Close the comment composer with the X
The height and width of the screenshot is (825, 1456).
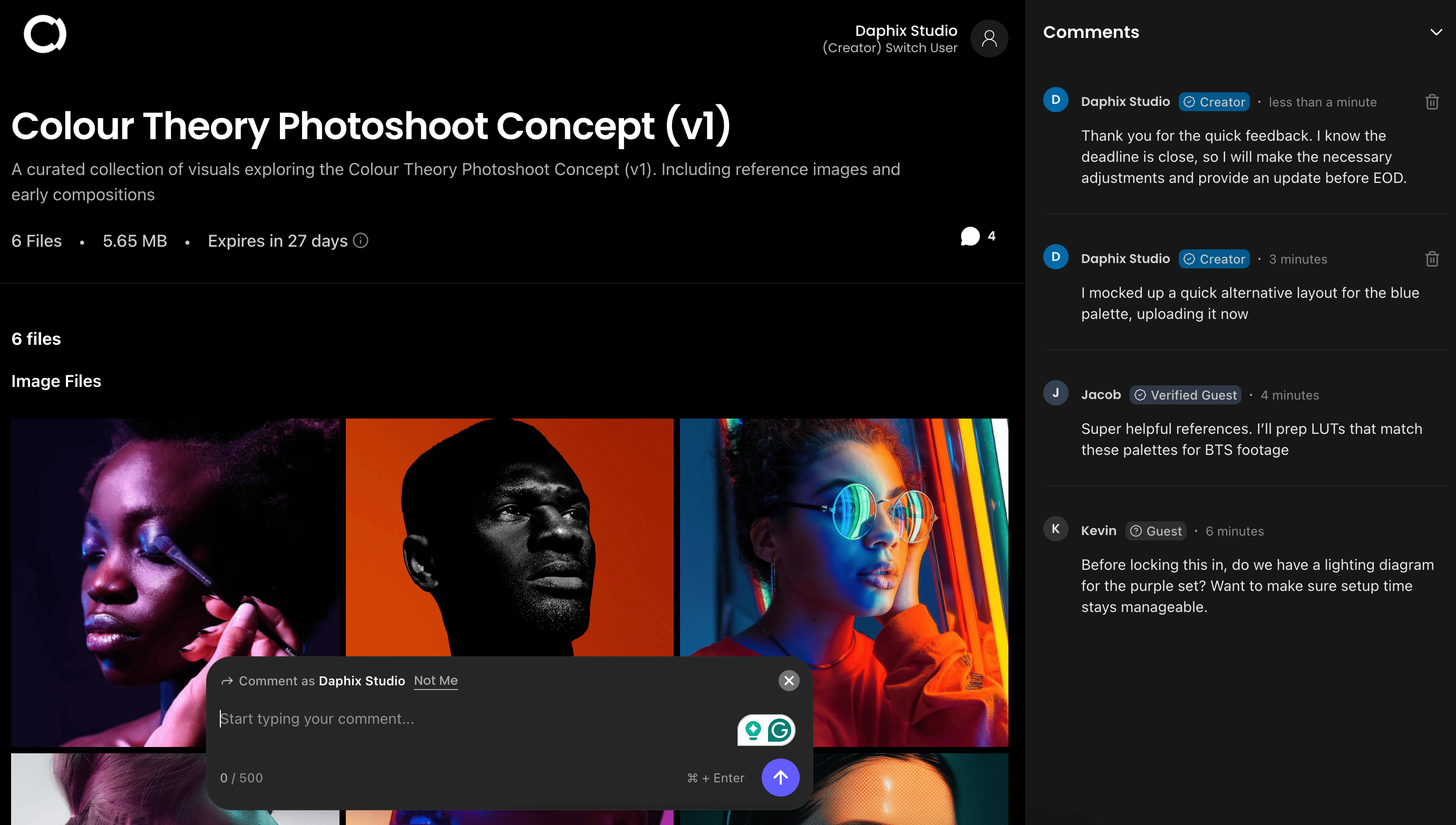[789, 681]
